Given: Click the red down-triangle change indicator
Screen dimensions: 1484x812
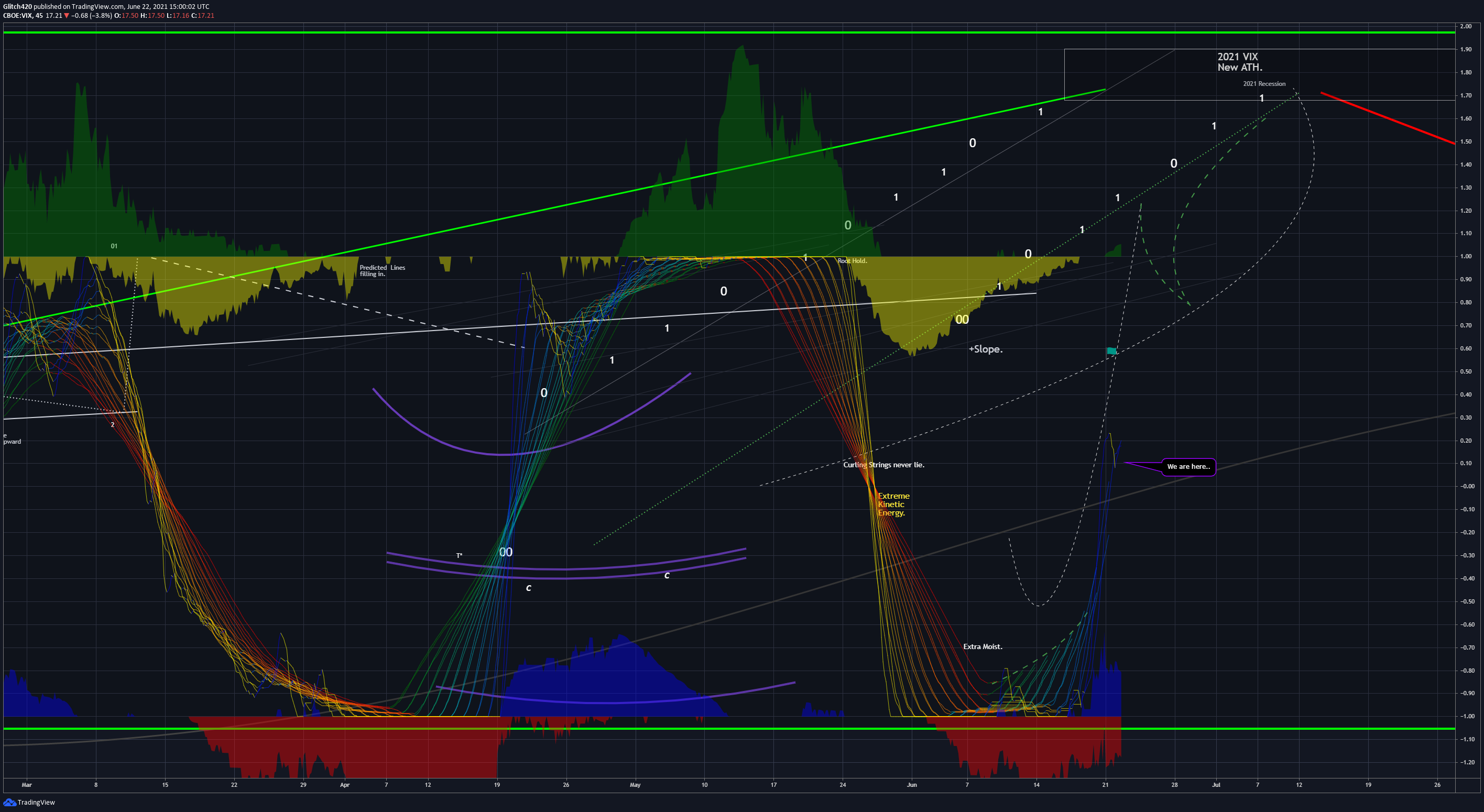Looking at the screenshot, I should [x=67, y=16].
